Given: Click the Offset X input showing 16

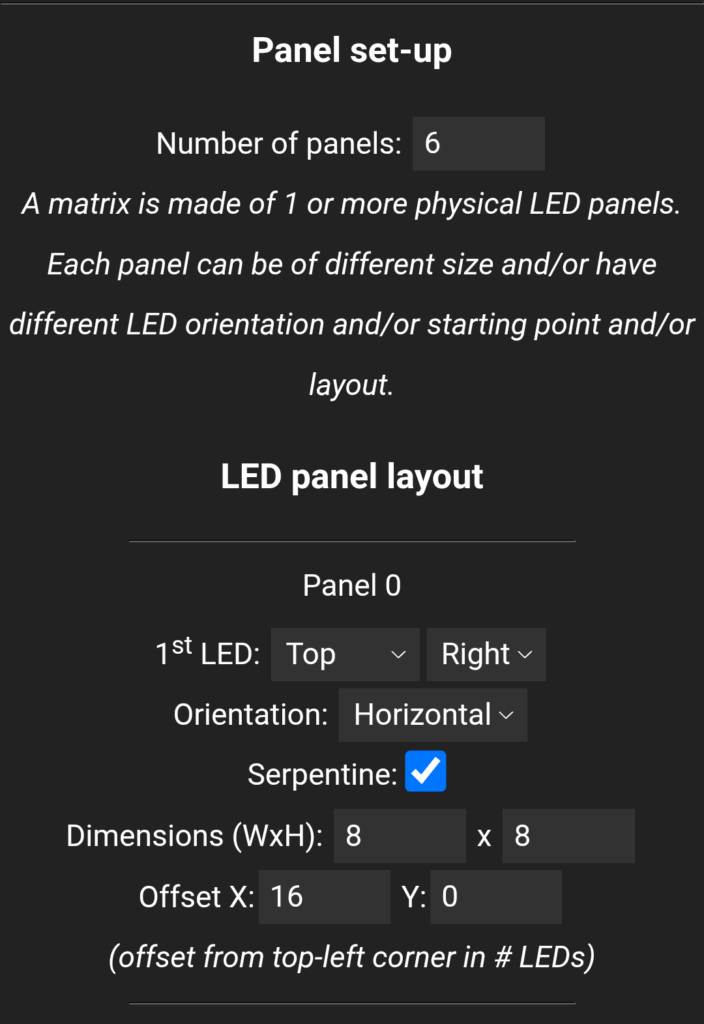Looking at the screenshot, I should point(325,897).
